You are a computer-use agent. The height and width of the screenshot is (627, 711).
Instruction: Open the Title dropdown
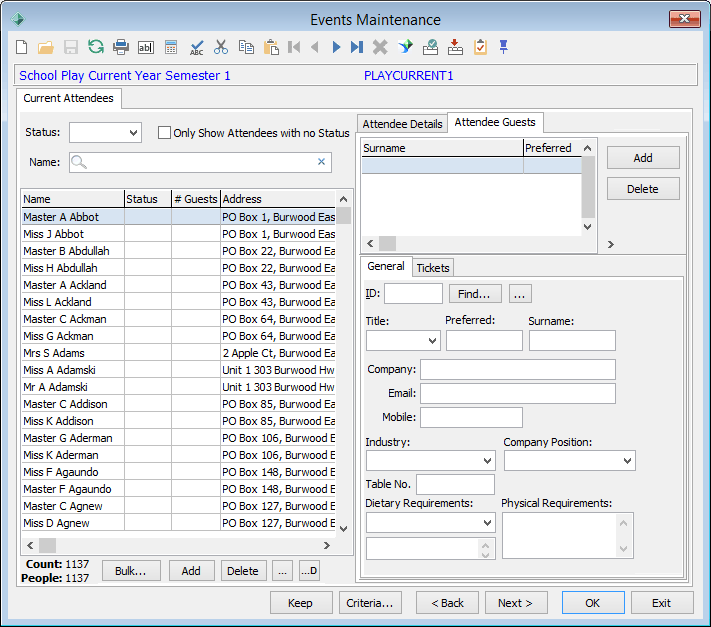pos(433,340)
